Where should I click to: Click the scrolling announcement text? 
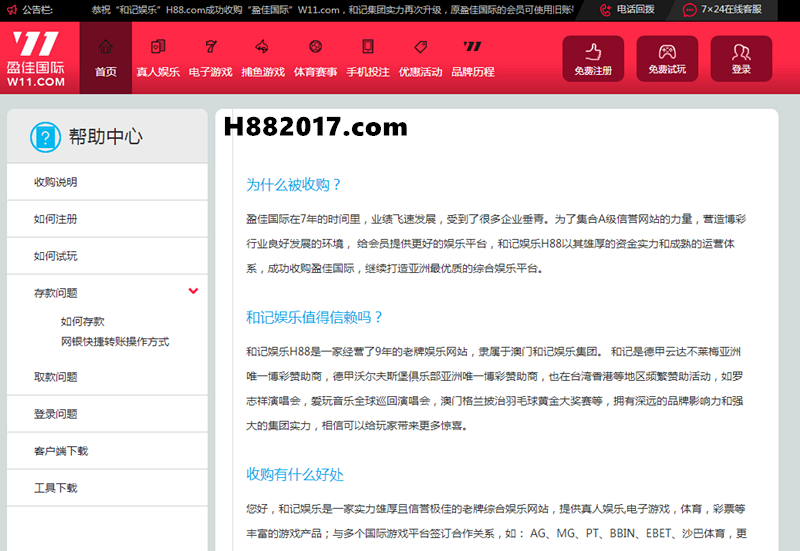333,10
